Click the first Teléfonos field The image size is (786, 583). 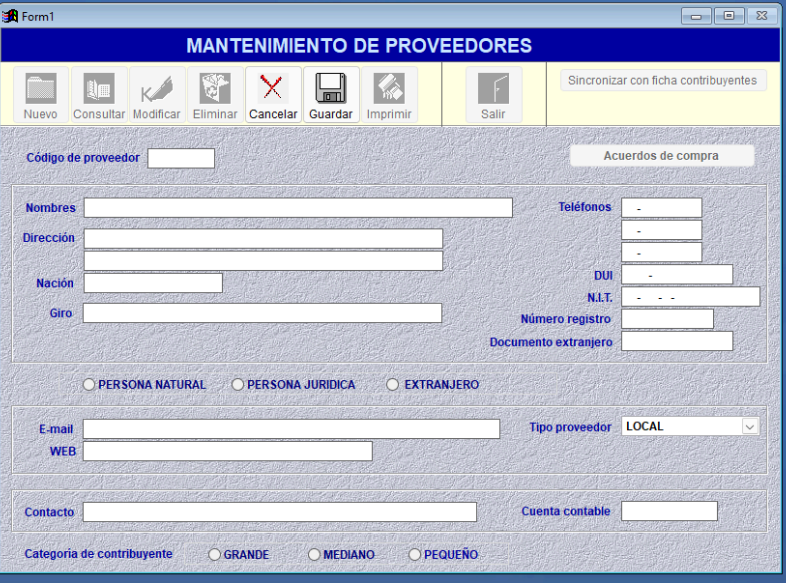662,208
